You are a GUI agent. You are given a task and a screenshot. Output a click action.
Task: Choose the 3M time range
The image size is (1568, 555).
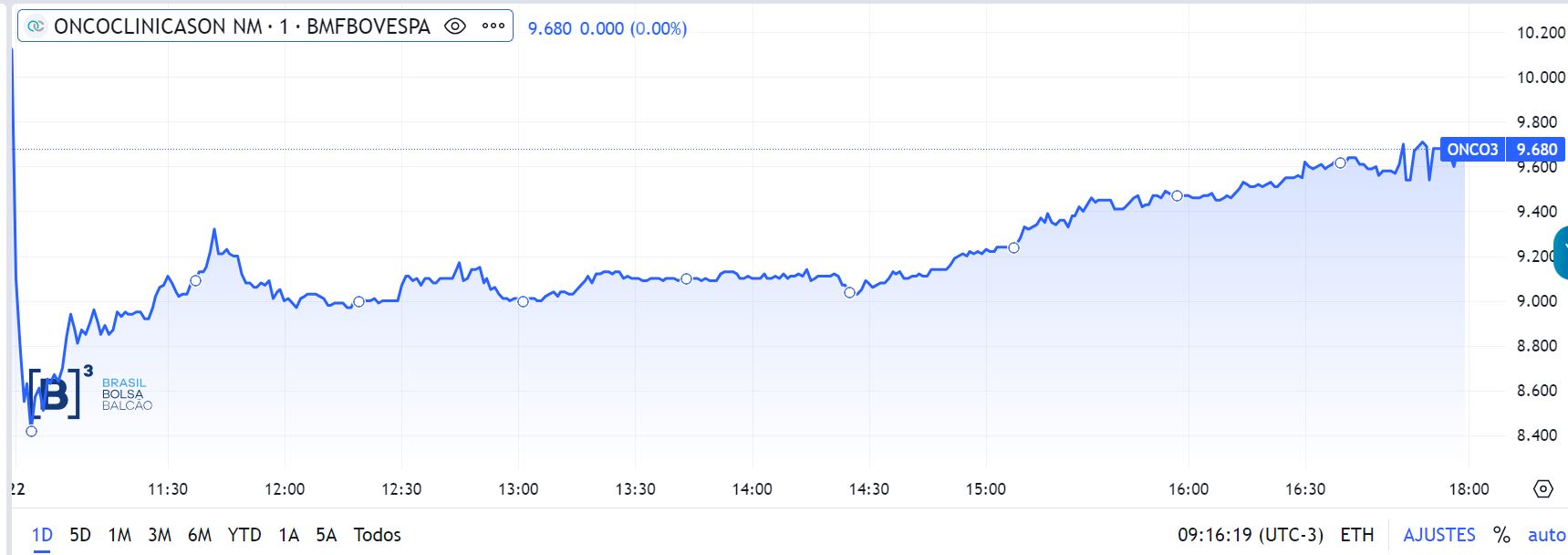click(x=160, y=535)
